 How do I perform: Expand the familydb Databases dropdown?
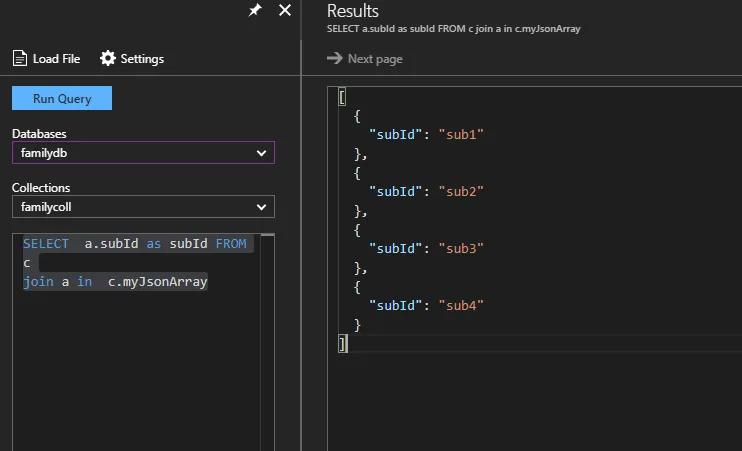point(262,153)
